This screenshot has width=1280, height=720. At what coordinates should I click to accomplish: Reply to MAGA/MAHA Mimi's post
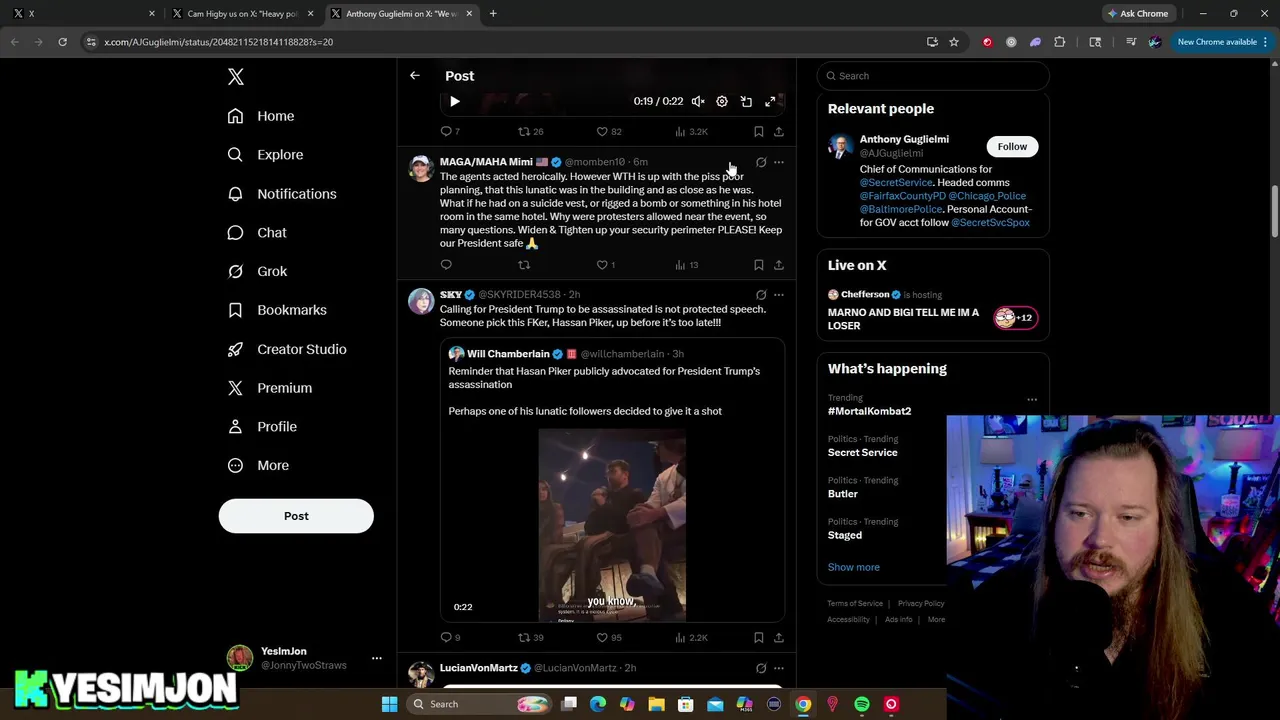pyautogui.click(x=446, y=265)
